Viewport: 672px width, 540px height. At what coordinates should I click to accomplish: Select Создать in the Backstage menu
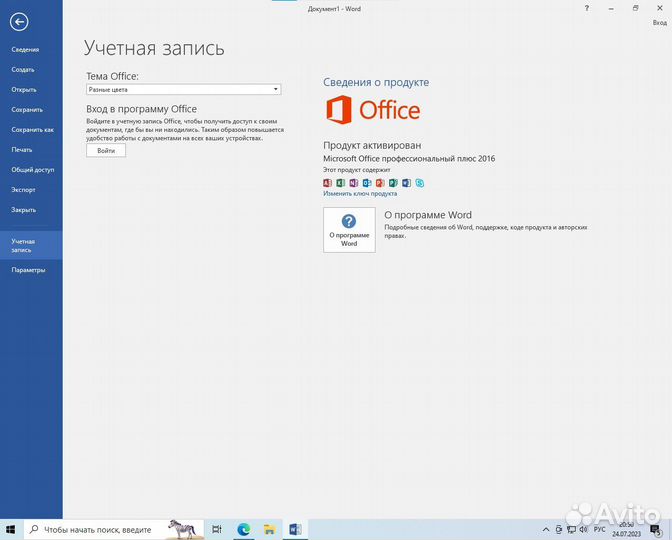coord(23,69)
